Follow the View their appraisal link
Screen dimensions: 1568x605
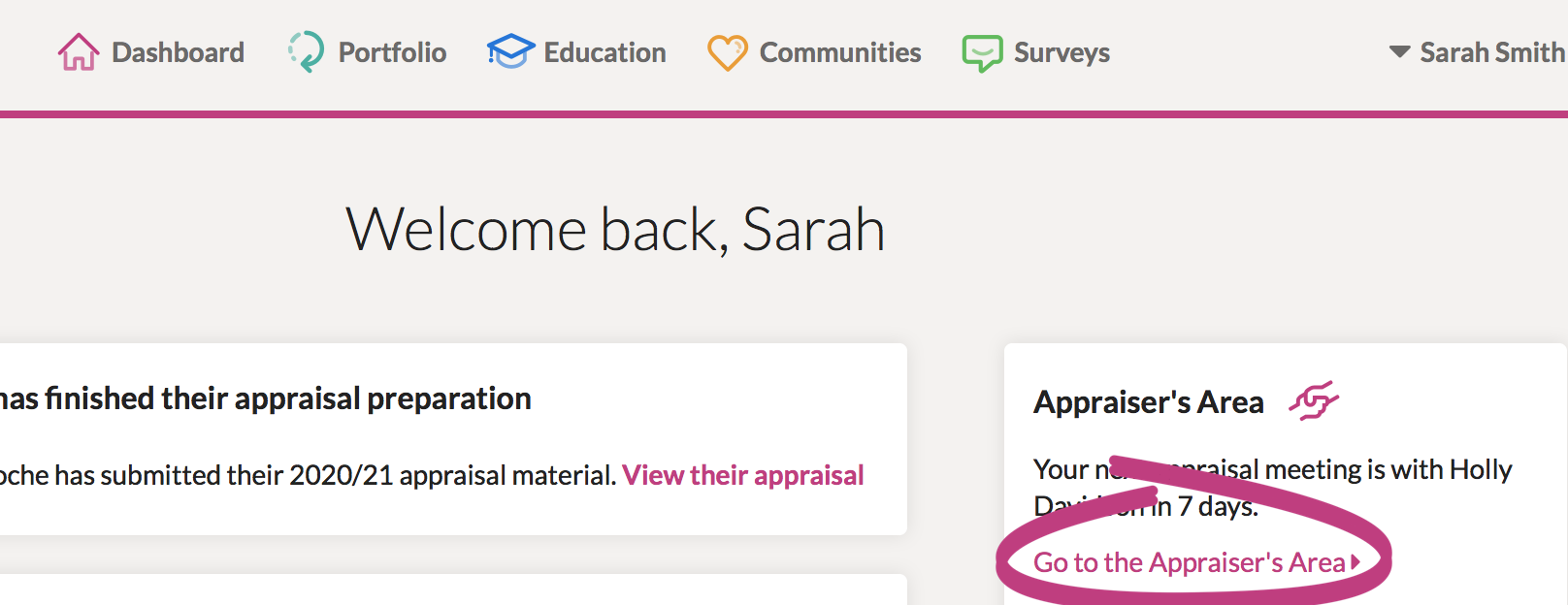tap(743, 475)
